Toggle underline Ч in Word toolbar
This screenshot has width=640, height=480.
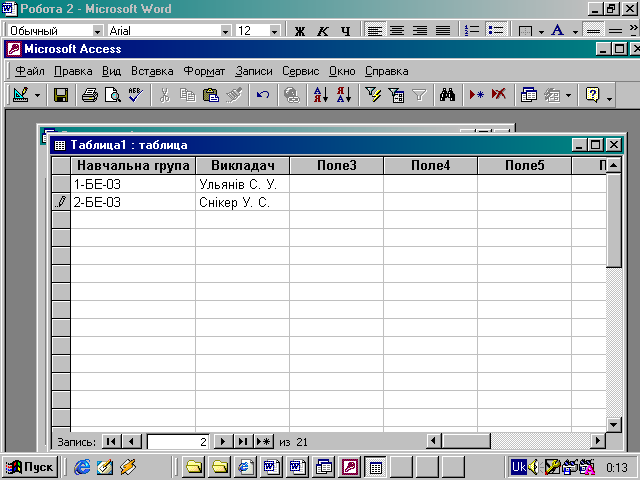345,31
